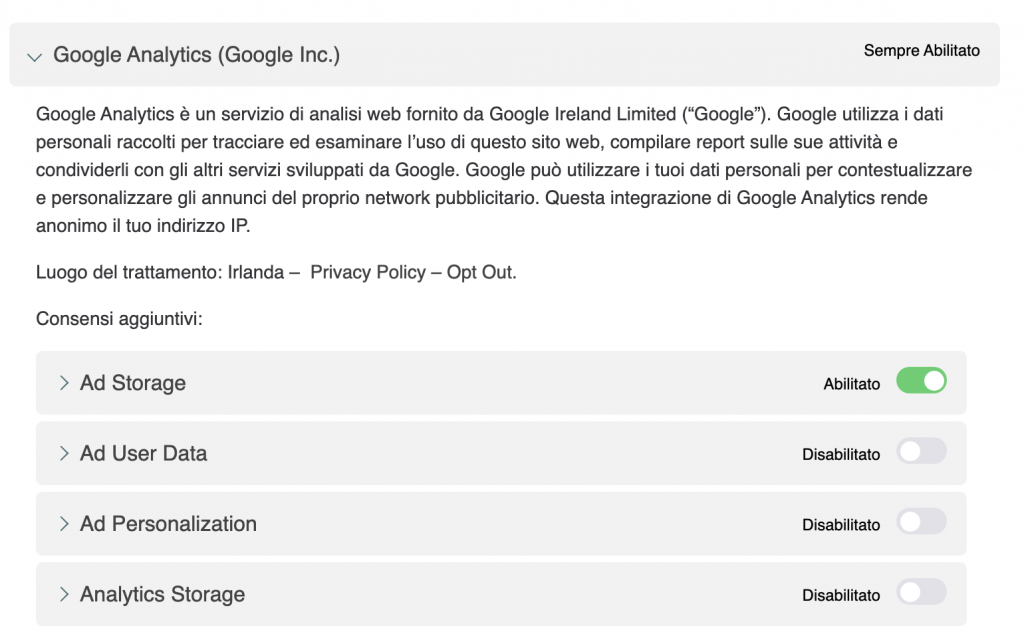The height and width of the screenshot is (634, 1024).
Task: Click the Google Analytics (Google Inc.) header title
Action: point(197,55)
